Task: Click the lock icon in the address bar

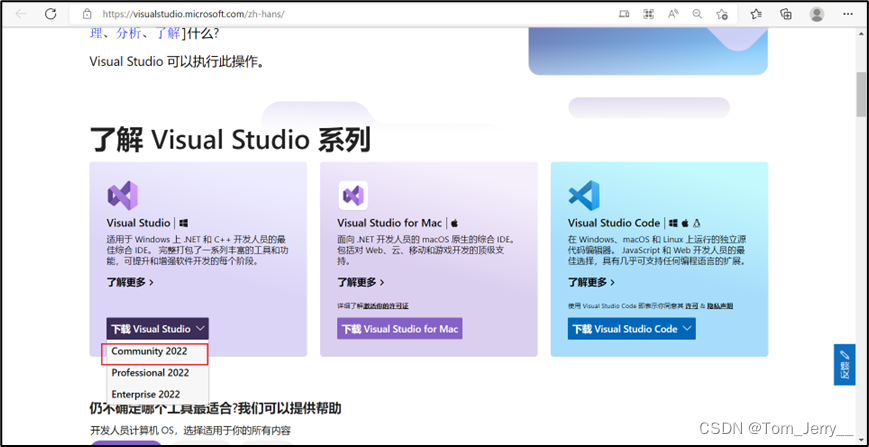Action: coord(86,14)
